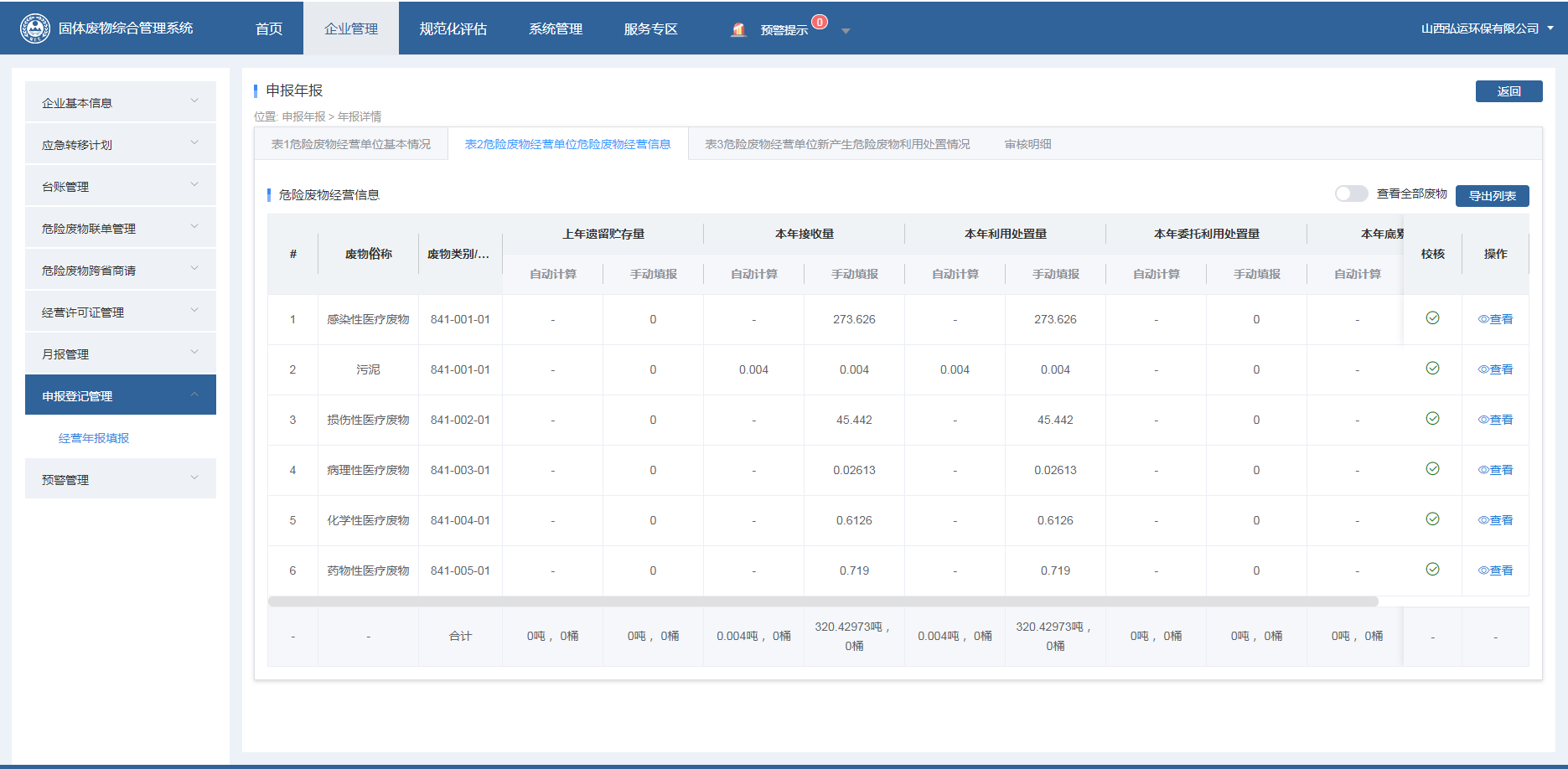Expand 月报管理 sidebar menu
The height and width of the screenshot is (769, 1568).
[121, 354]
